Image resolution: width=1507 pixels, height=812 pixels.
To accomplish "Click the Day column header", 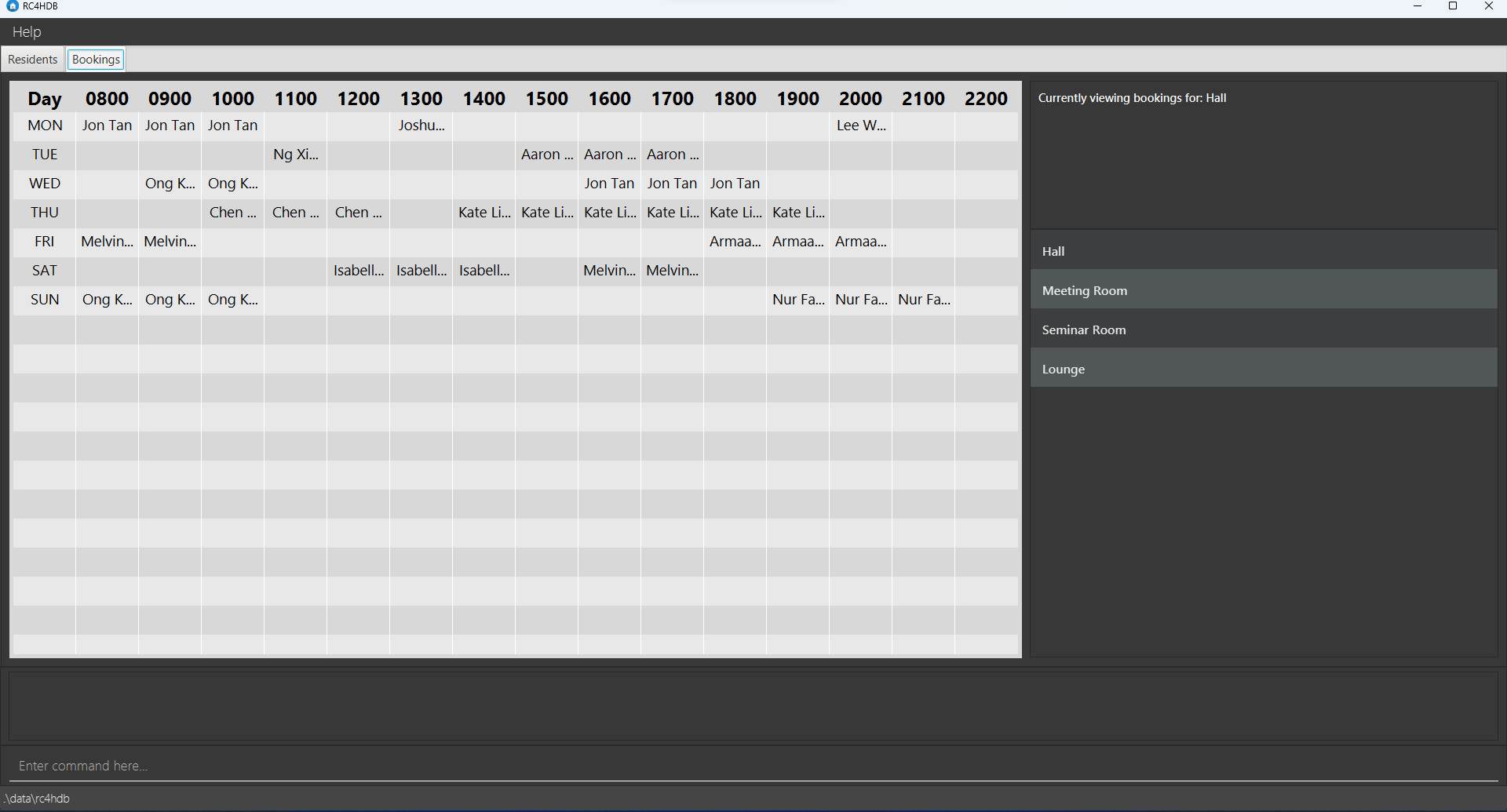I will (45, 99).
